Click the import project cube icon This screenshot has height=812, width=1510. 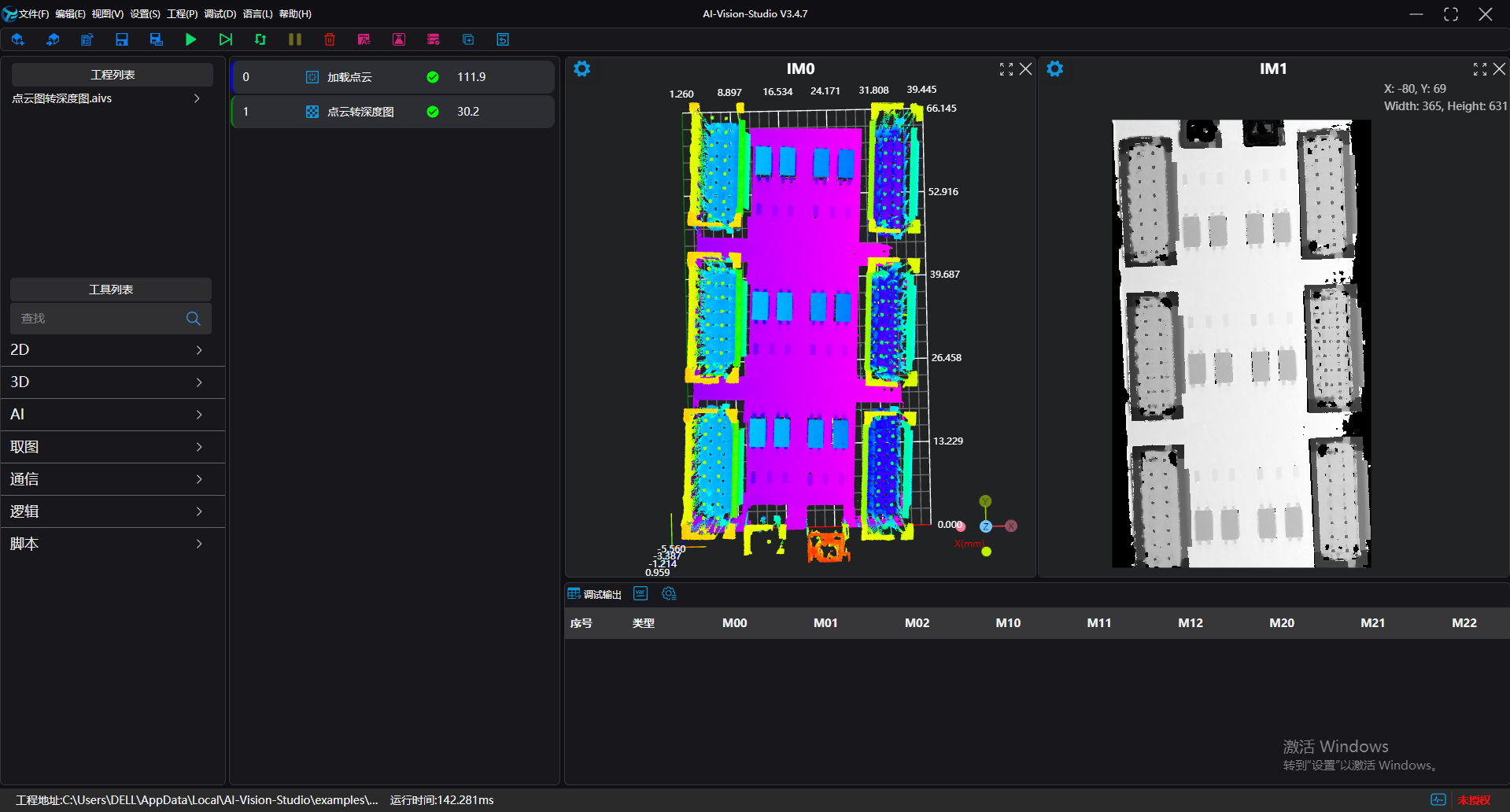[x=53, y=39]
